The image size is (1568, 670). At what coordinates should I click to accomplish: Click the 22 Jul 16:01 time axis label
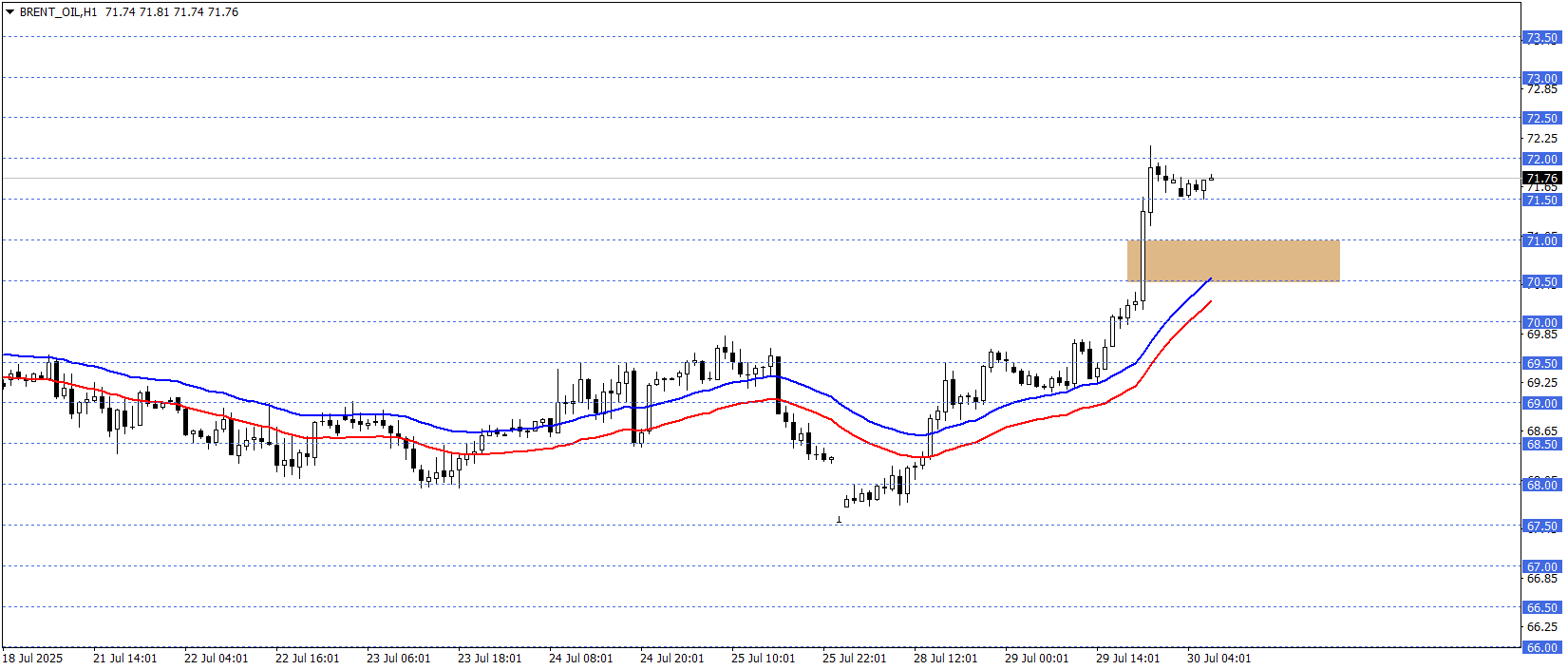pyautogui.click(x=308, y=658)
